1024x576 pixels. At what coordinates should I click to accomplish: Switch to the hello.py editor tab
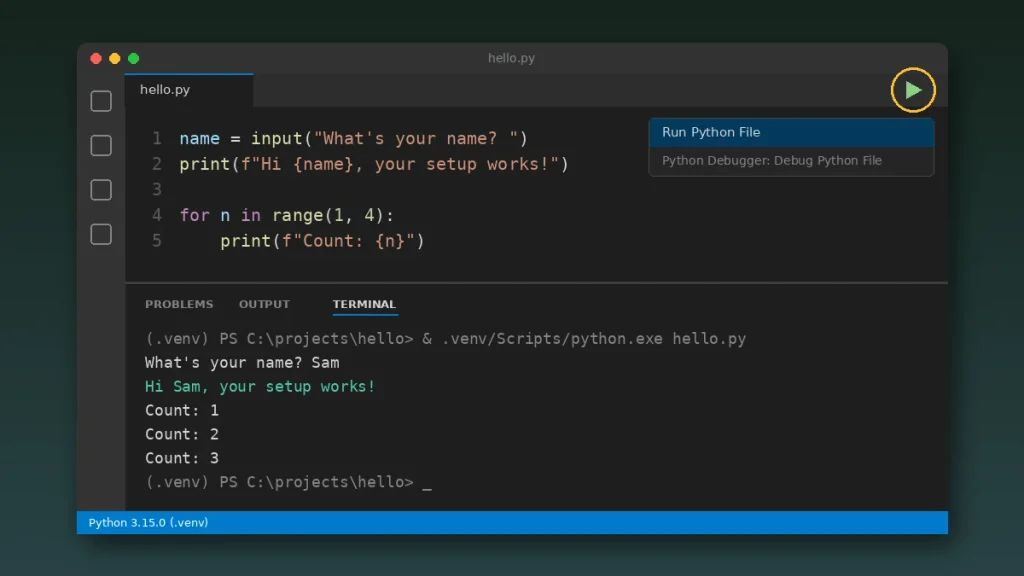coord(189,90)
